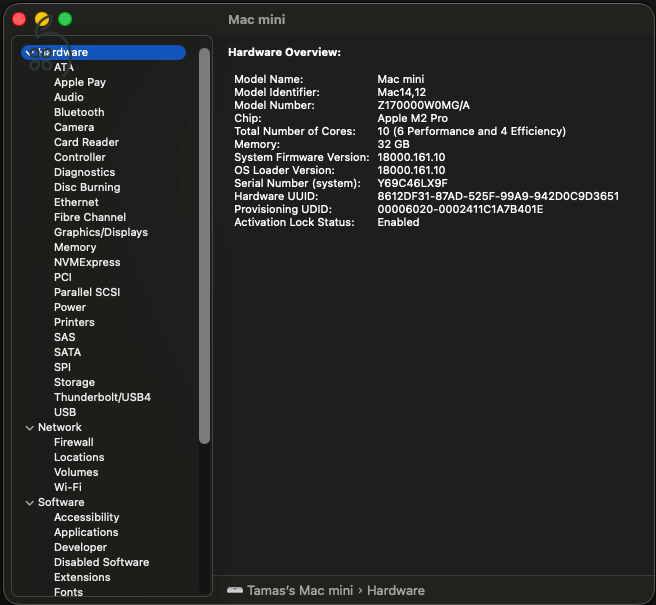656x605 pixels.
Task: Select the Memory sidebar item
Action: pyautogui.click(x=75, y=247)
